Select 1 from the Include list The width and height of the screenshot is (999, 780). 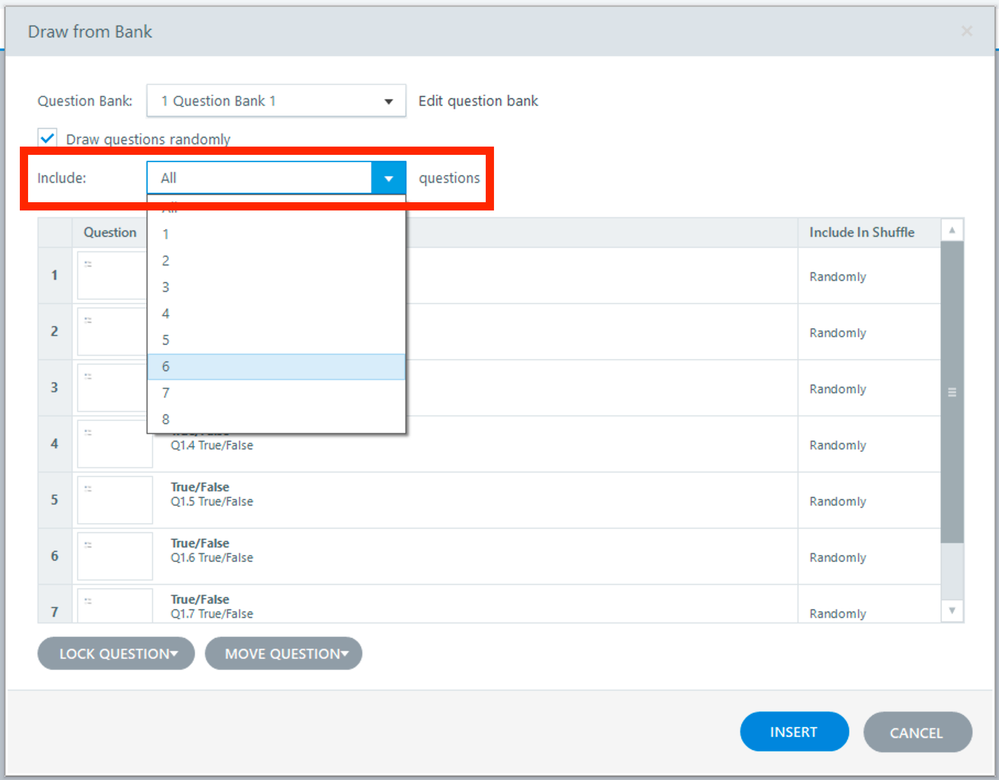[x=276, y=235]
